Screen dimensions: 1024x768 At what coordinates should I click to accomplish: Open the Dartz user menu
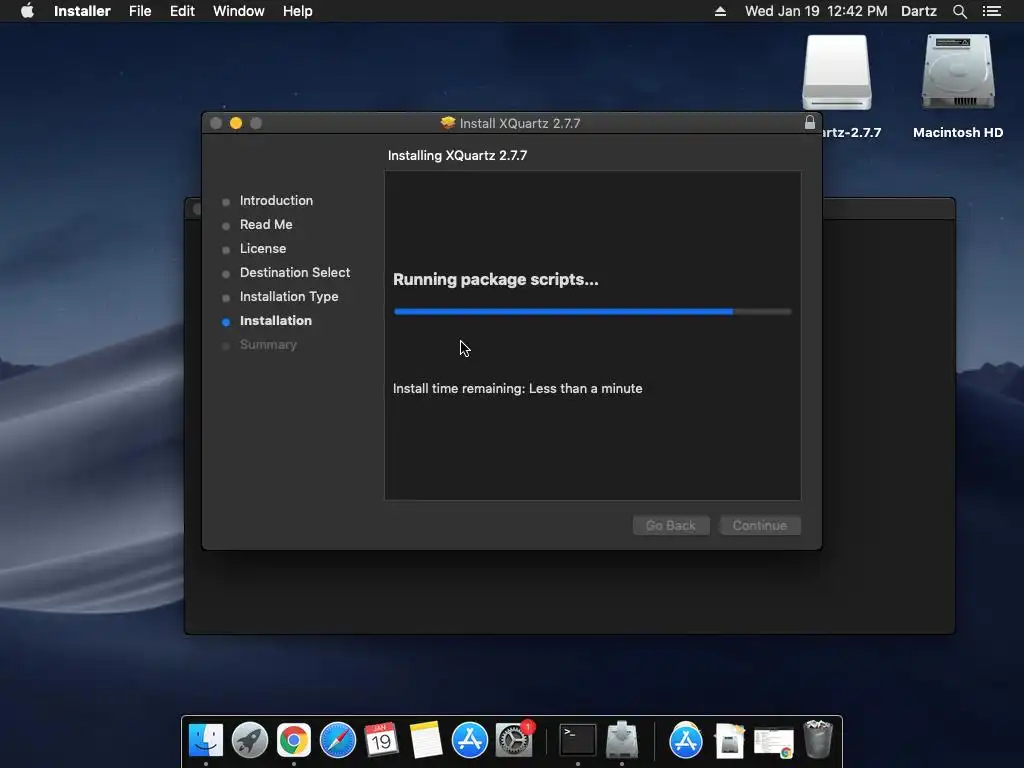click(918, 11)
